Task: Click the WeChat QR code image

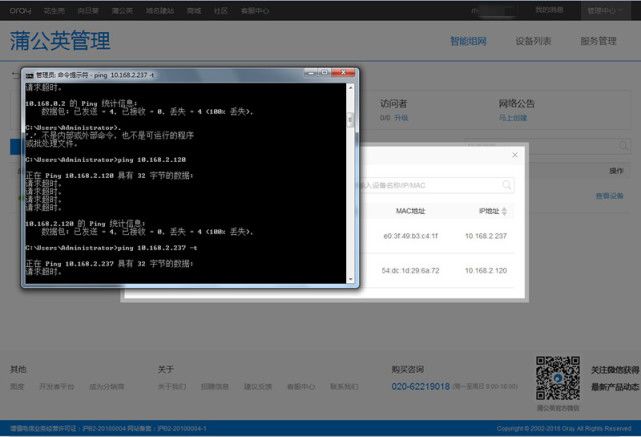Action: (557, 377)
